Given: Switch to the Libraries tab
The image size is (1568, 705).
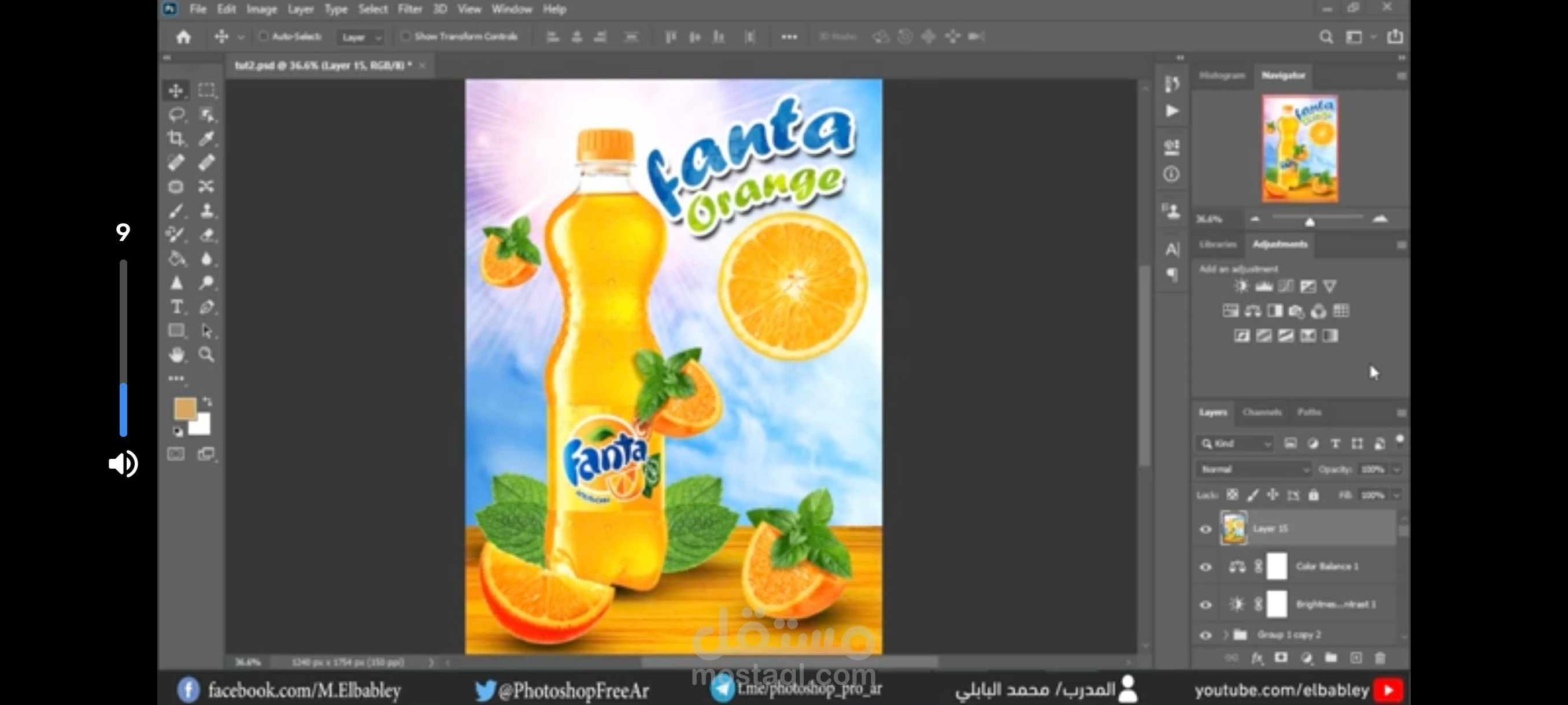Looking at the screenshot, I should click(x=1218, y=244).
